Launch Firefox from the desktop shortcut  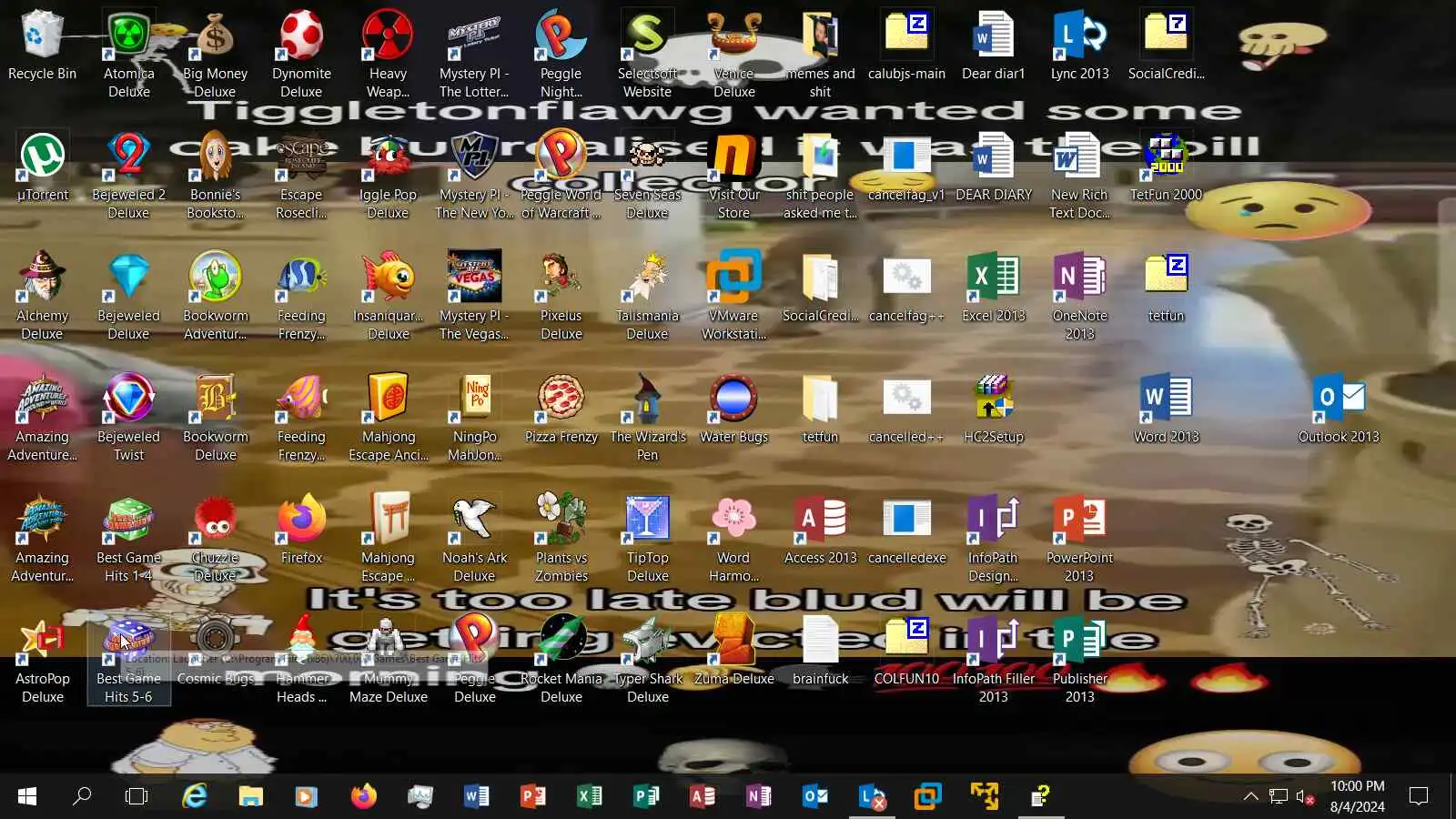[301, 530]
